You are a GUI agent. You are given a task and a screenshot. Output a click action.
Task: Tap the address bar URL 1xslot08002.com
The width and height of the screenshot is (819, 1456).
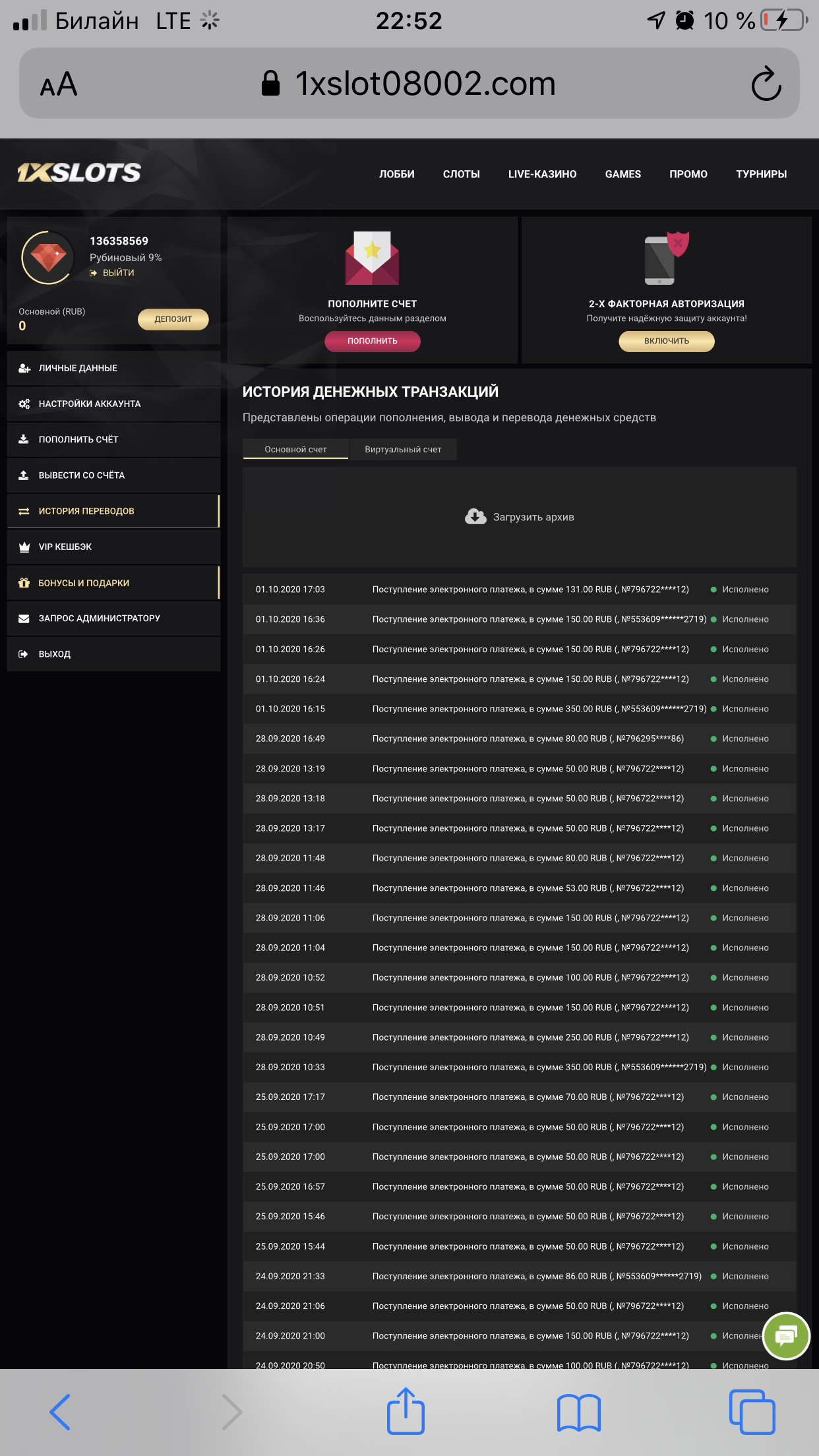click(x=425, y=84)
